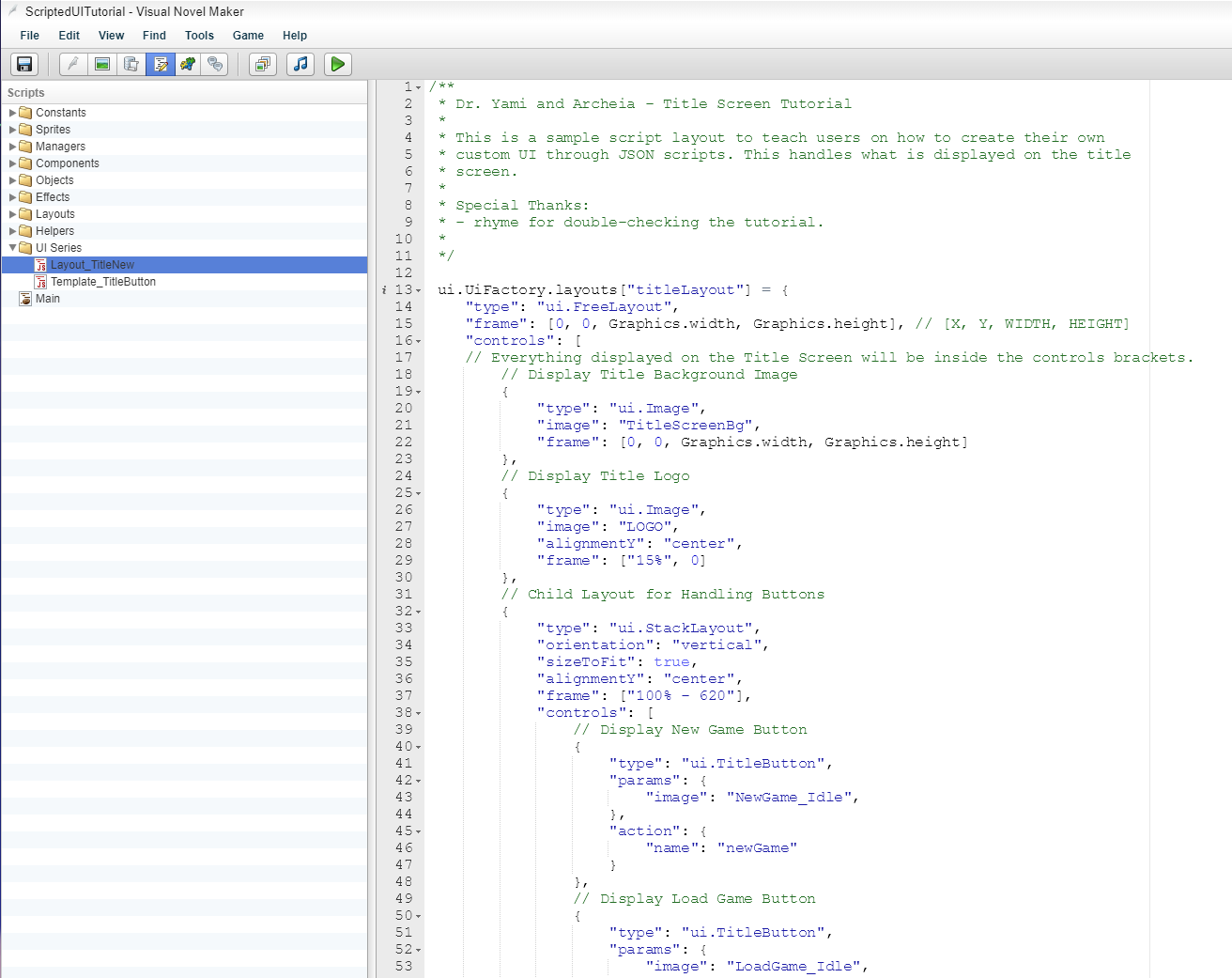
Task: Expand the Constants folder arrow
Action: (12, 113)
